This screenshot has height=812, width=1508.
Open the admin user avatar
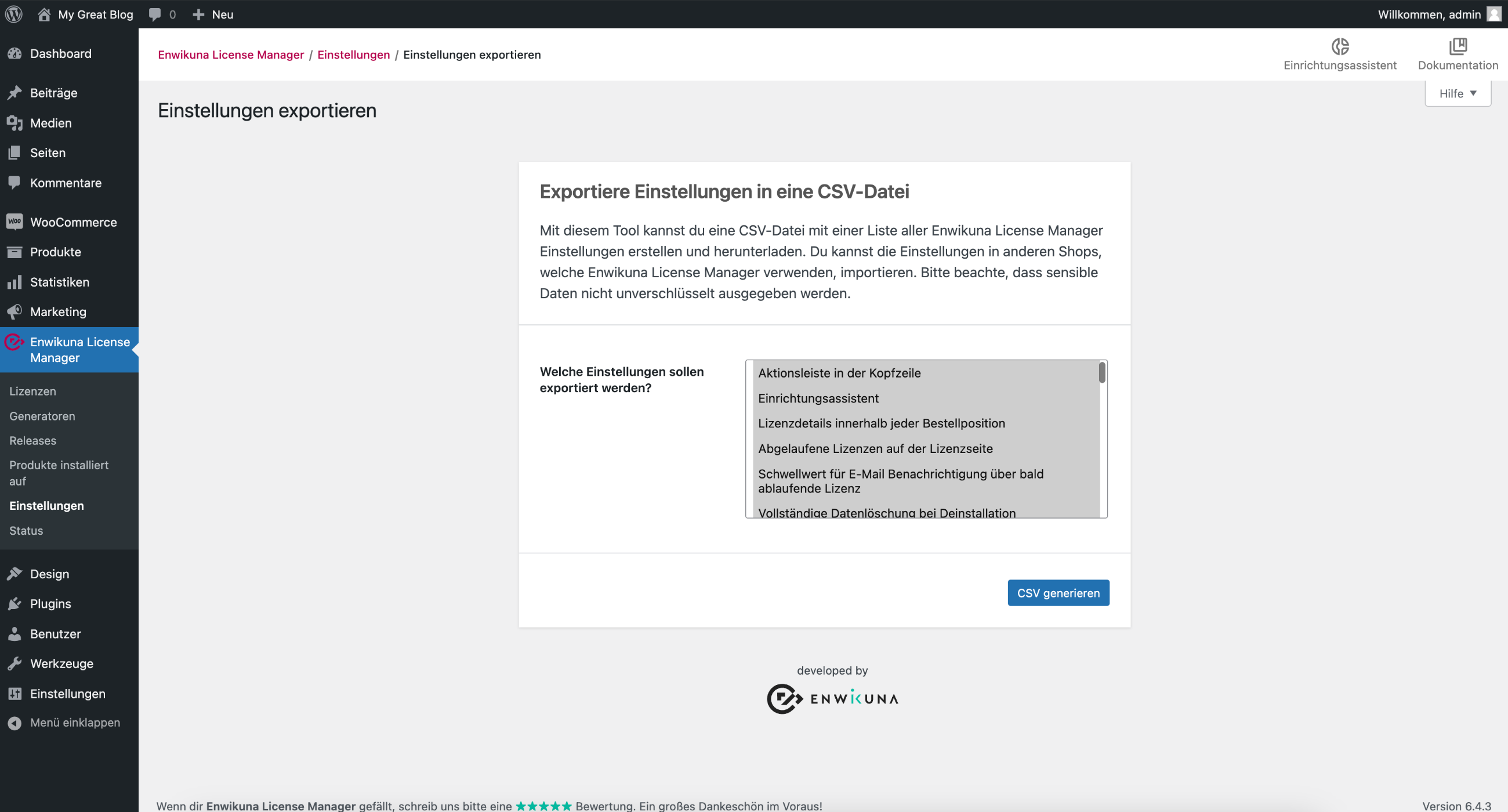tap(1494, 14)
